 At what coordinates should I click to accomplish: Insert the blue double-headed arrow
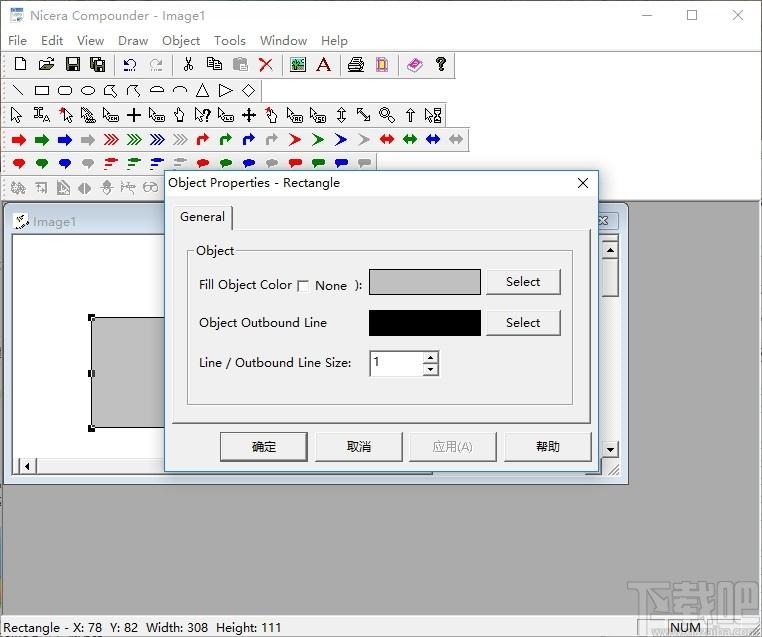[x=433, y=139]
